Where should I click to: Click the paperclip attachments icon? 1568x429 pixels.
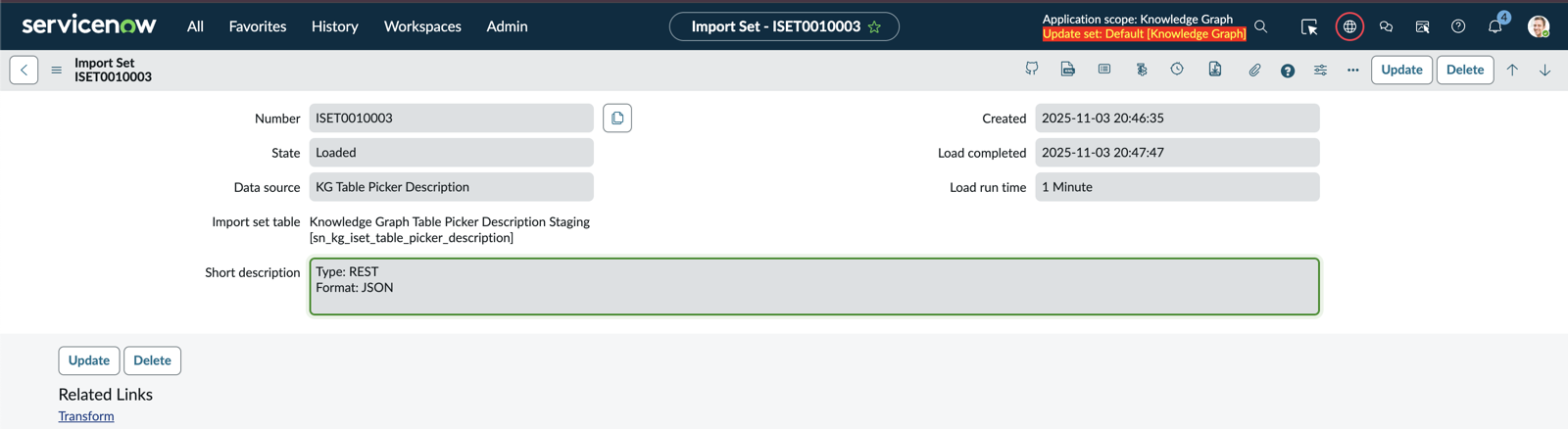1254,70
